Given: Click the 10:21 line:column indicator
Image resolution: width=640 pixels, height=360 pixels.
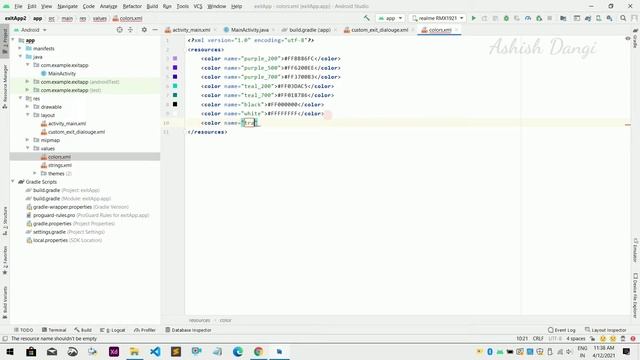Looking at the screenshot, I should click(x=522, y=338).
